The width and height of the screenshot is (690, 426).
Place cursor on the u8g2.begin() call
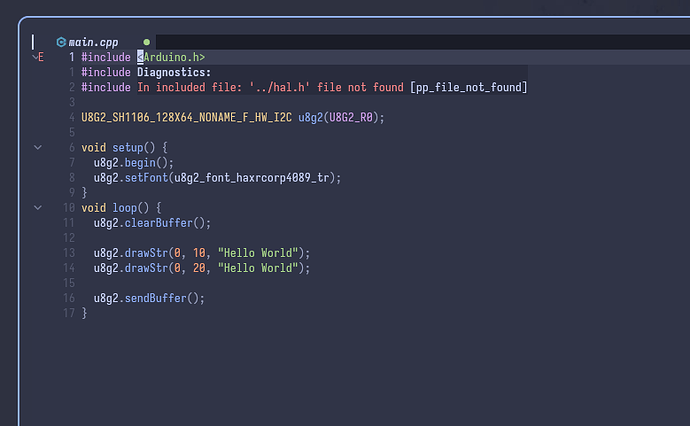[x=133, y=163]
